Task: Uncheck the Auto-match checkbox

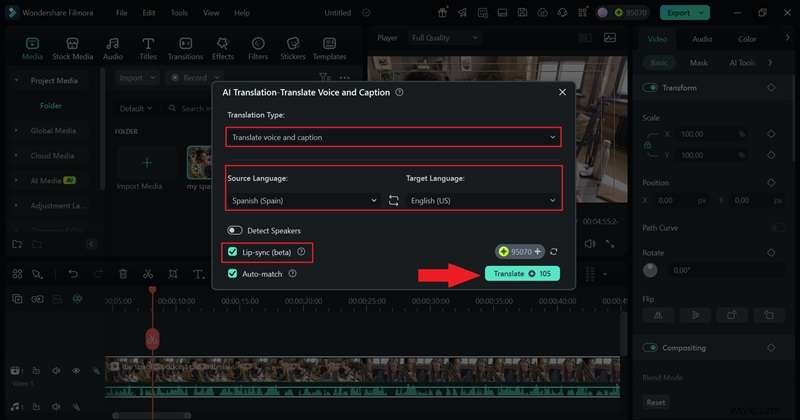Action: click(233, 272)
